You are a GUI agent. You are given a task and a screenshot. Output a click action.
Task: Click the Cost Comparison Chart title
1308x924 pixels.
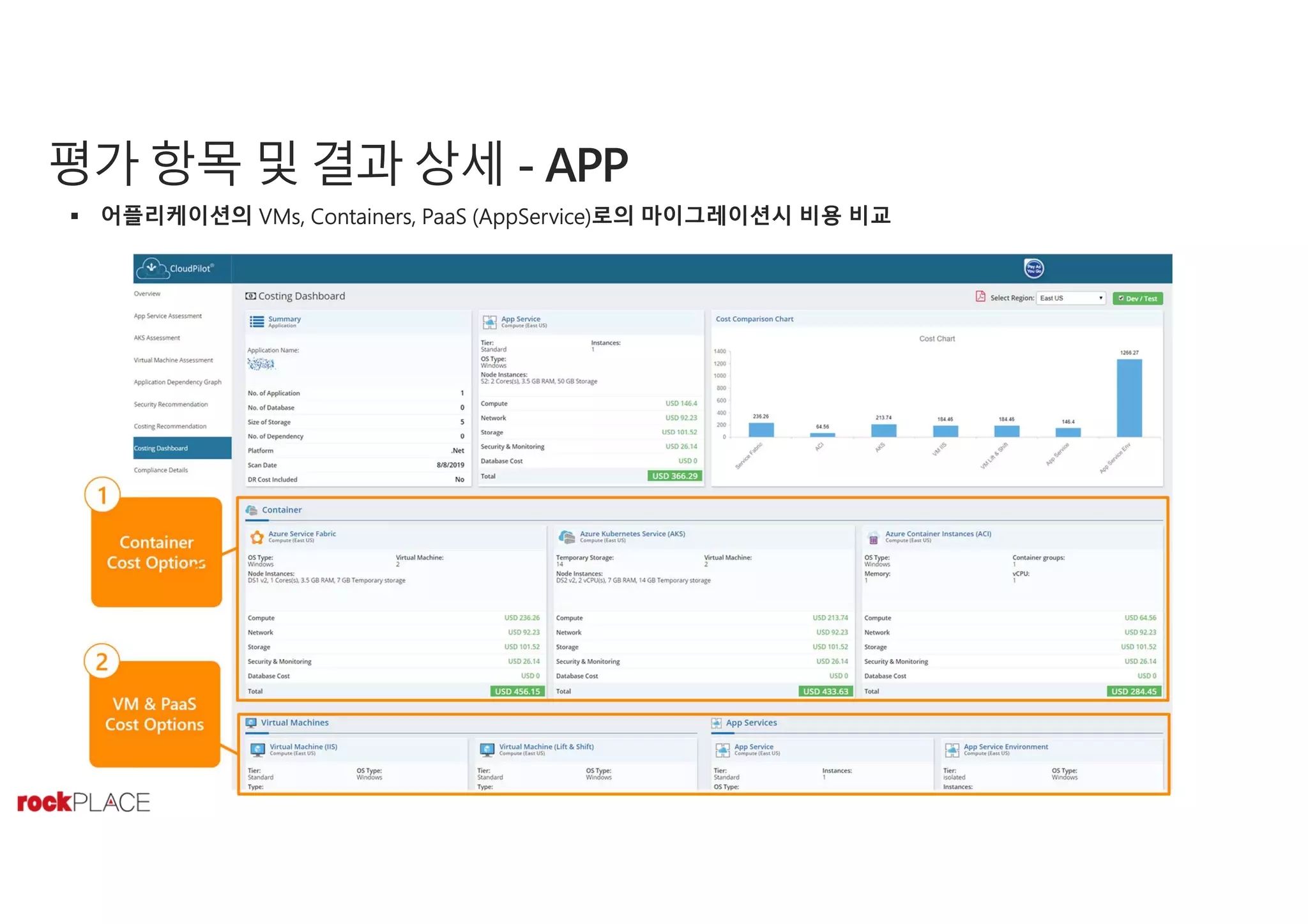coord(754,319)
